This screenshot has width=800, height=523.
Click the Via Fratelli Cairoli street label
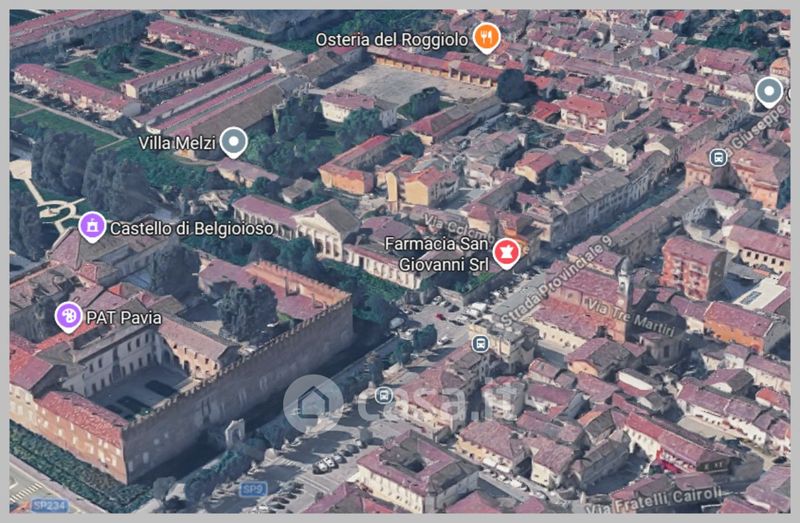pos(666,490)
